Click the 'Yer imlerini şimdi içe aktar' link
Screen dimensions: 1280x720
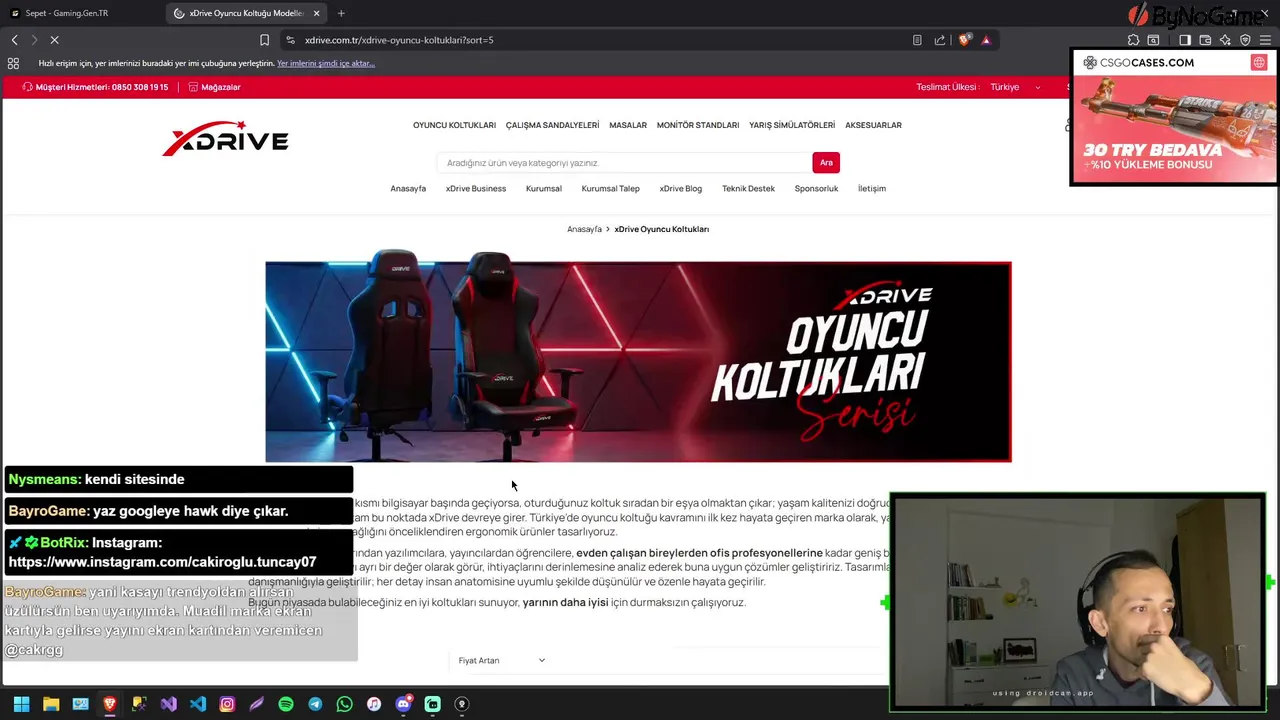tap(326, 63)
